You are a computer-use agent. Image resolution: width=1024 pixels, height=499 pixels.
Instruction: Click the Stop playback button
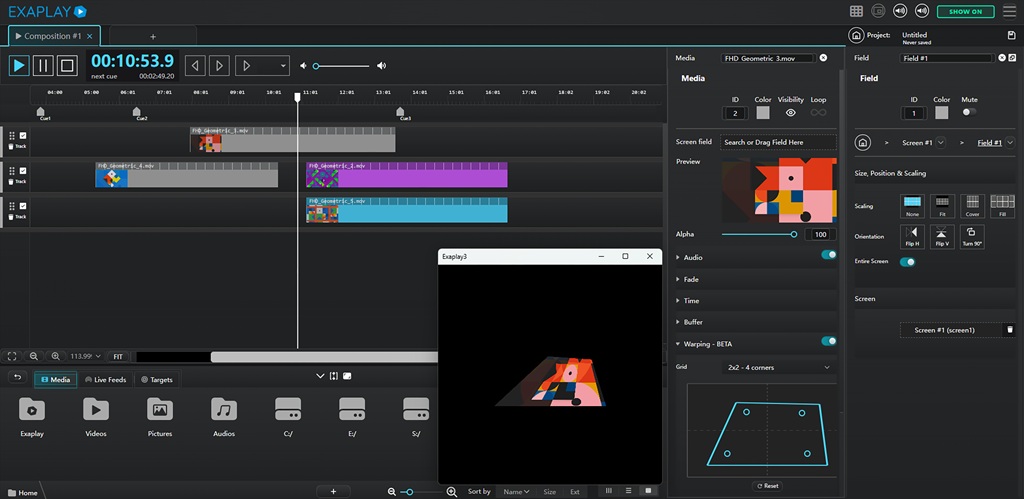[67, 65]
